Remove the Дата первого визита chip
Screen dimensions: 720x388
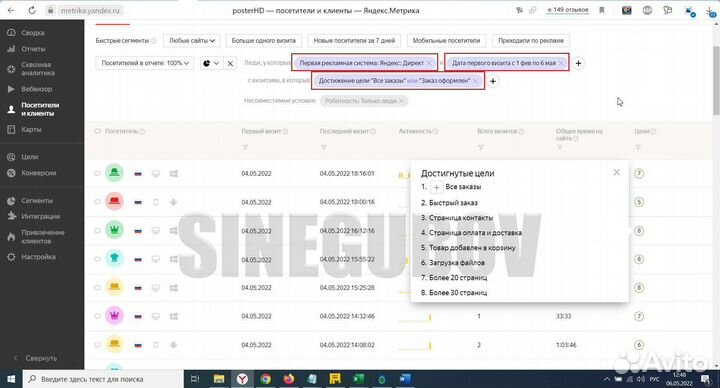tap(561, 63)
